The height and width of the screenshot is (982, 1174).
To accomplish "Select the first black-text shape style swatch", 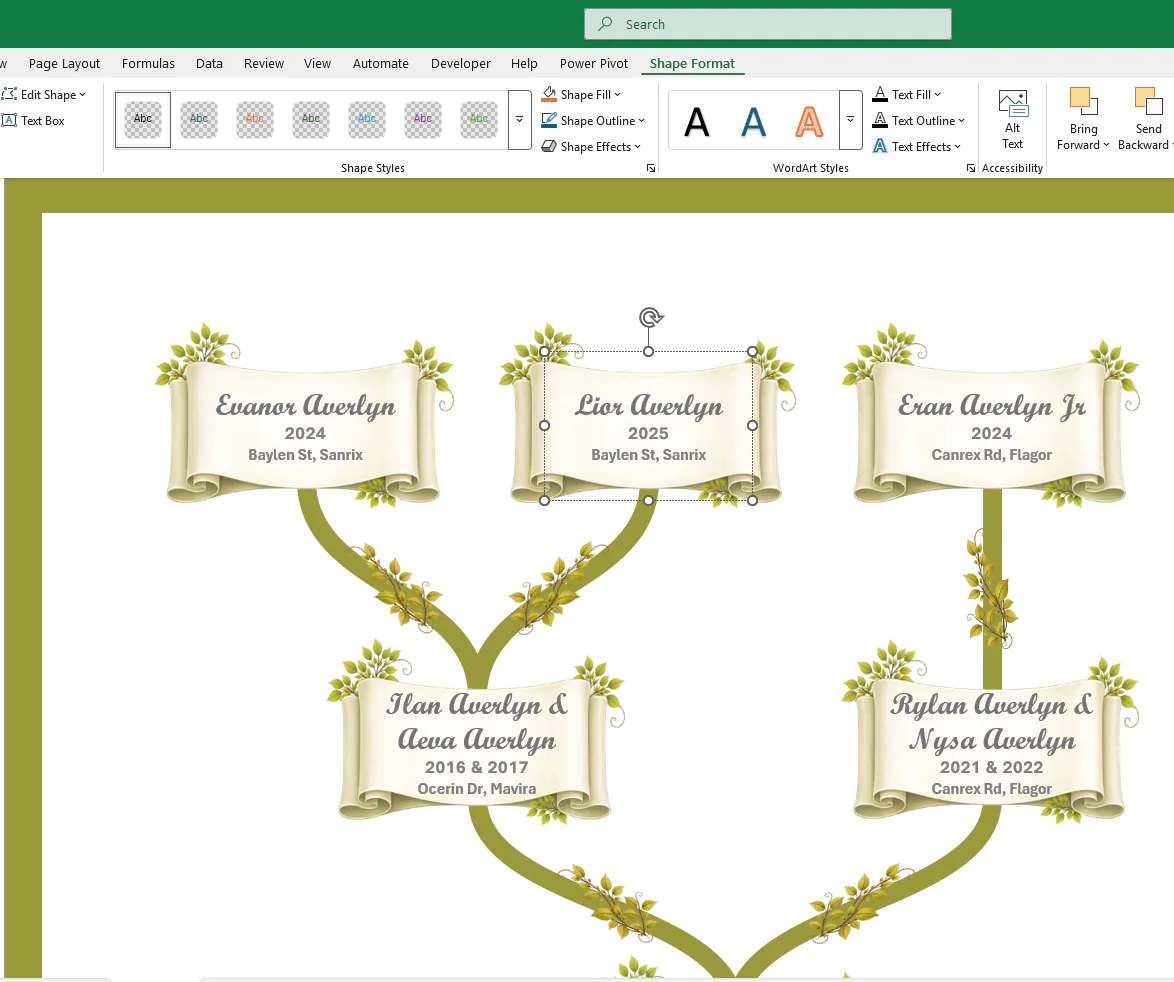I will click(143, 120).
